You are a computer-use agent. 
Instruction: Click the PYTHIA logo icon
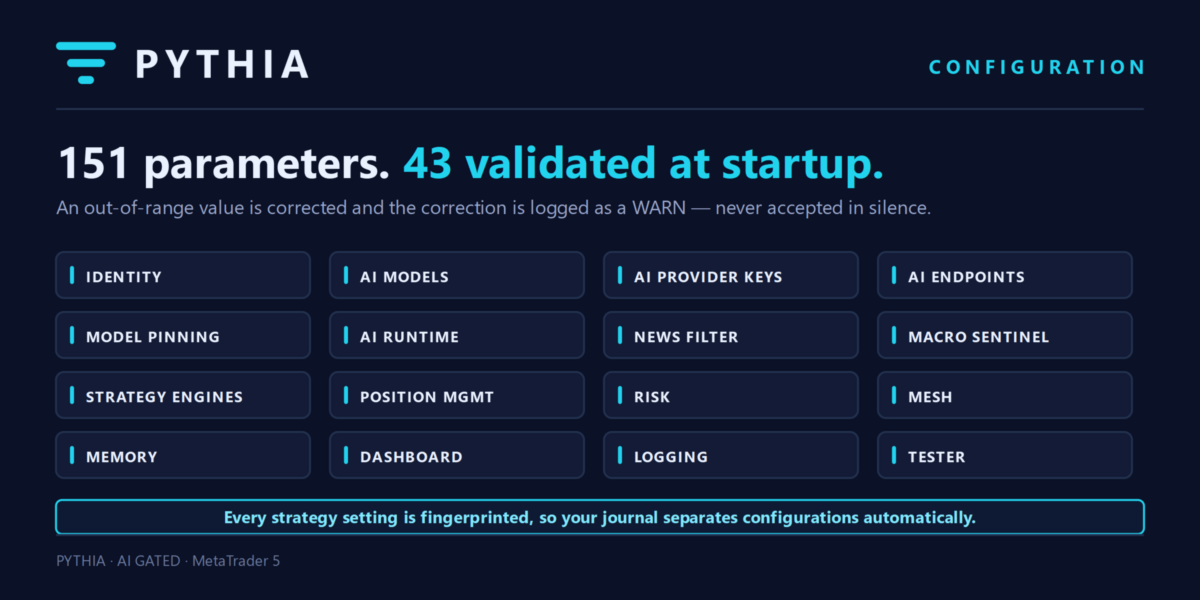click(86, 63)
